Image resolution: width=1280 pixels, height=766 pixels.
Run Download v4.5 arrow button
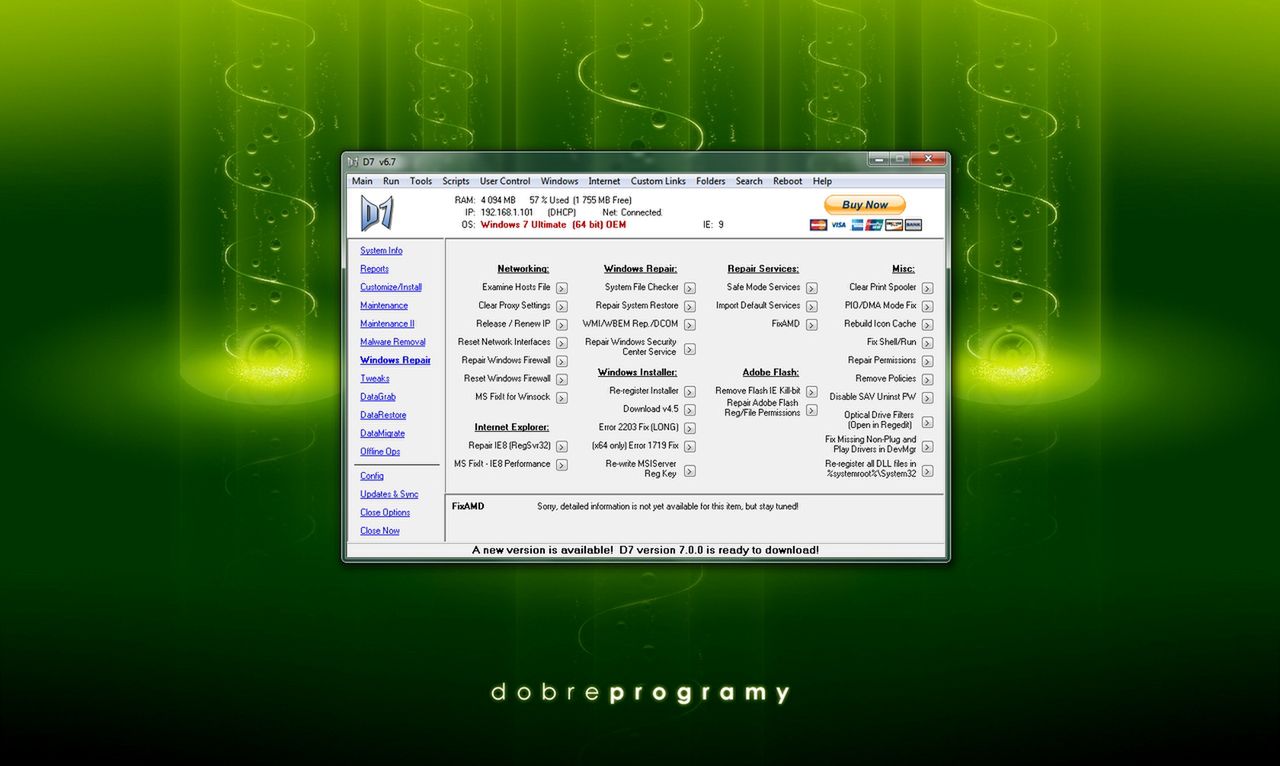pyautogui.click(x=689, y=410)
